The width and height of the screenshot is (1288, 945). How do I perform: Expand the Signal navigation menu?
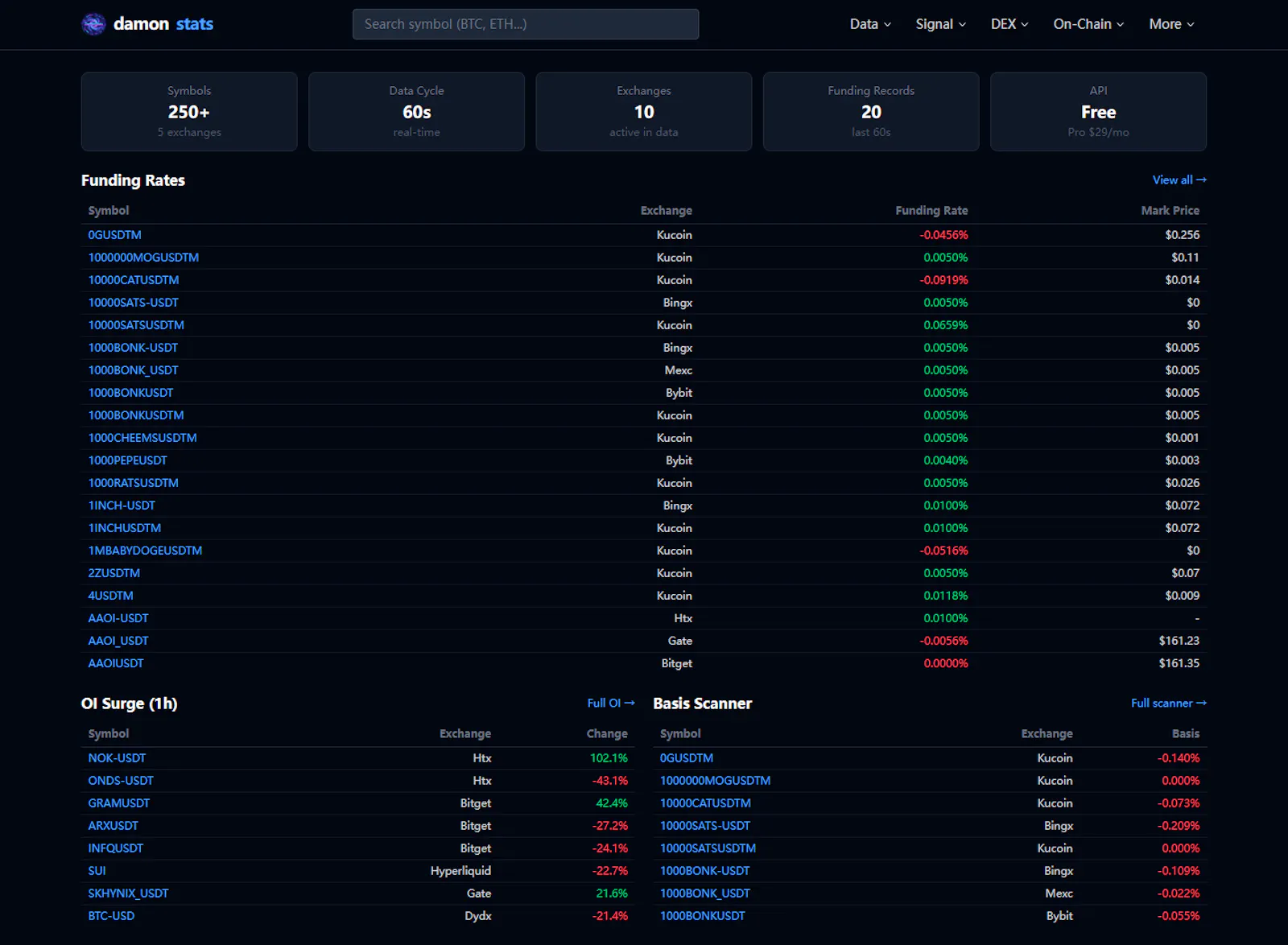pyautogui.click(x=940, y=24)
